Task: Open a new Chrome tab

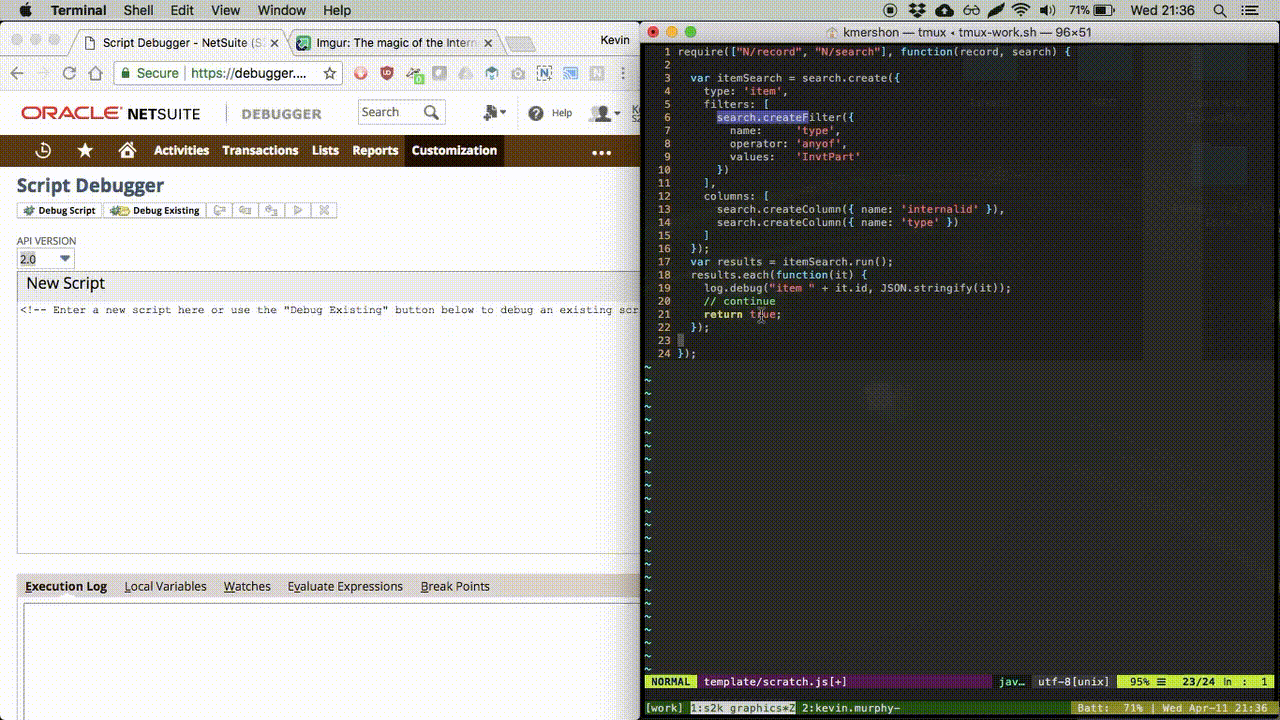Action: (x=520, y=44)
